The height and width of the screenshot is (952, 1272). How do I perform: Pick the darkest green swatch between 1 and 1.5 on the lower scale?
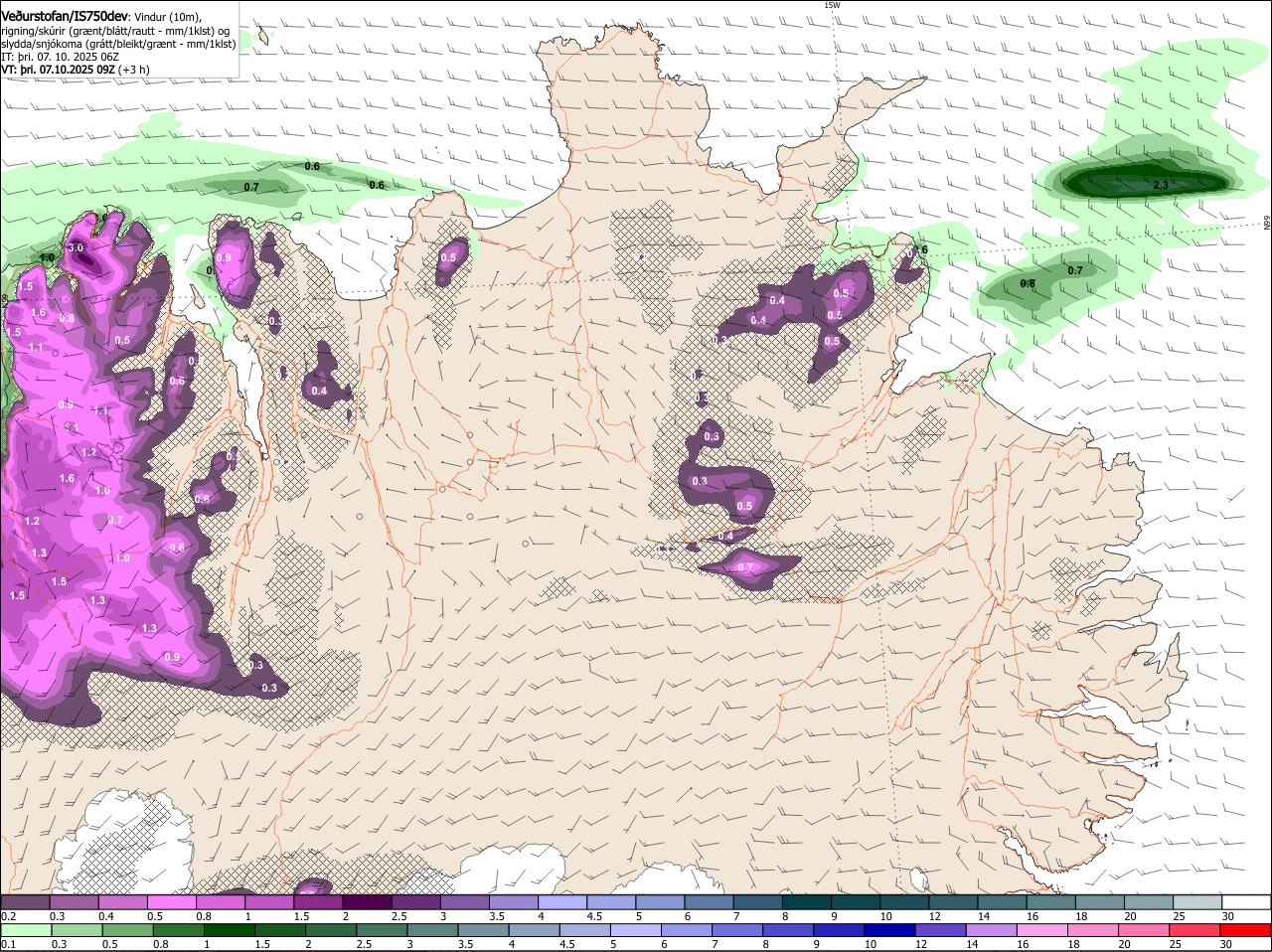coord(230,929)
